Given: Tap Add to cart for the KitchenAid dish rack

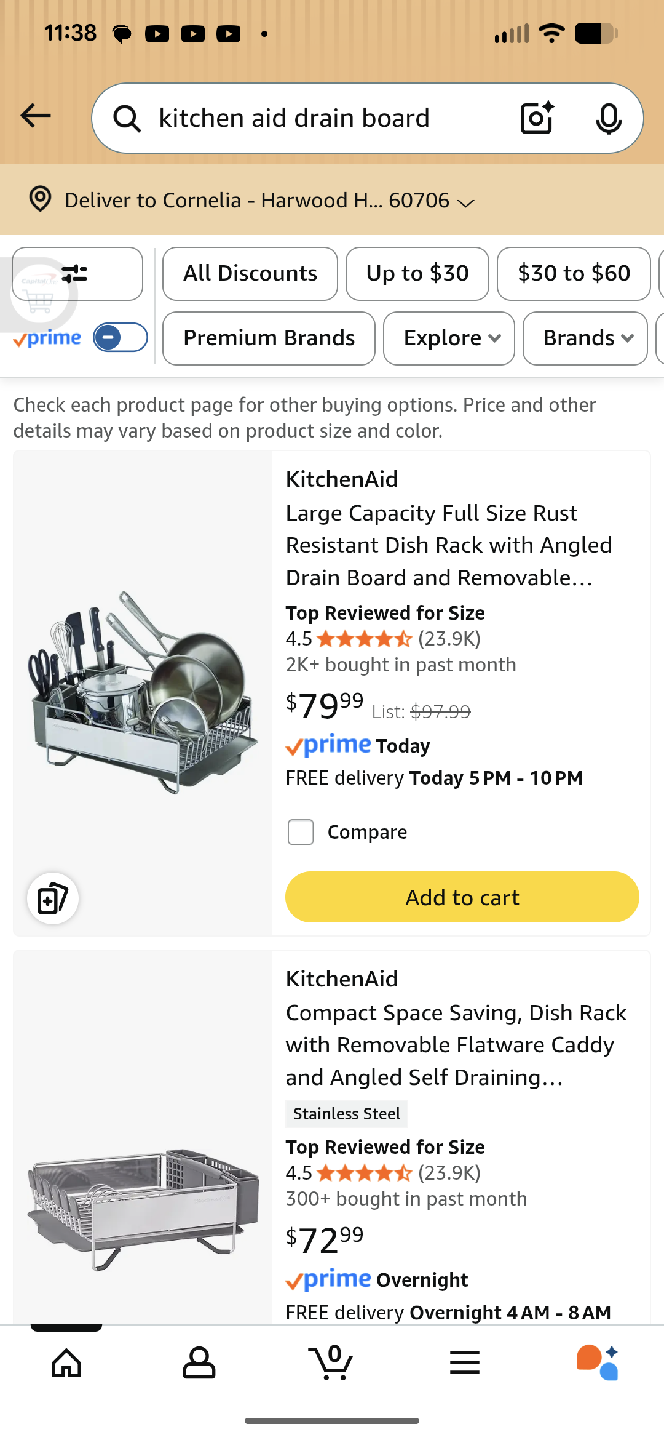Looking at the screenshot, I should (x=461, y=897).
